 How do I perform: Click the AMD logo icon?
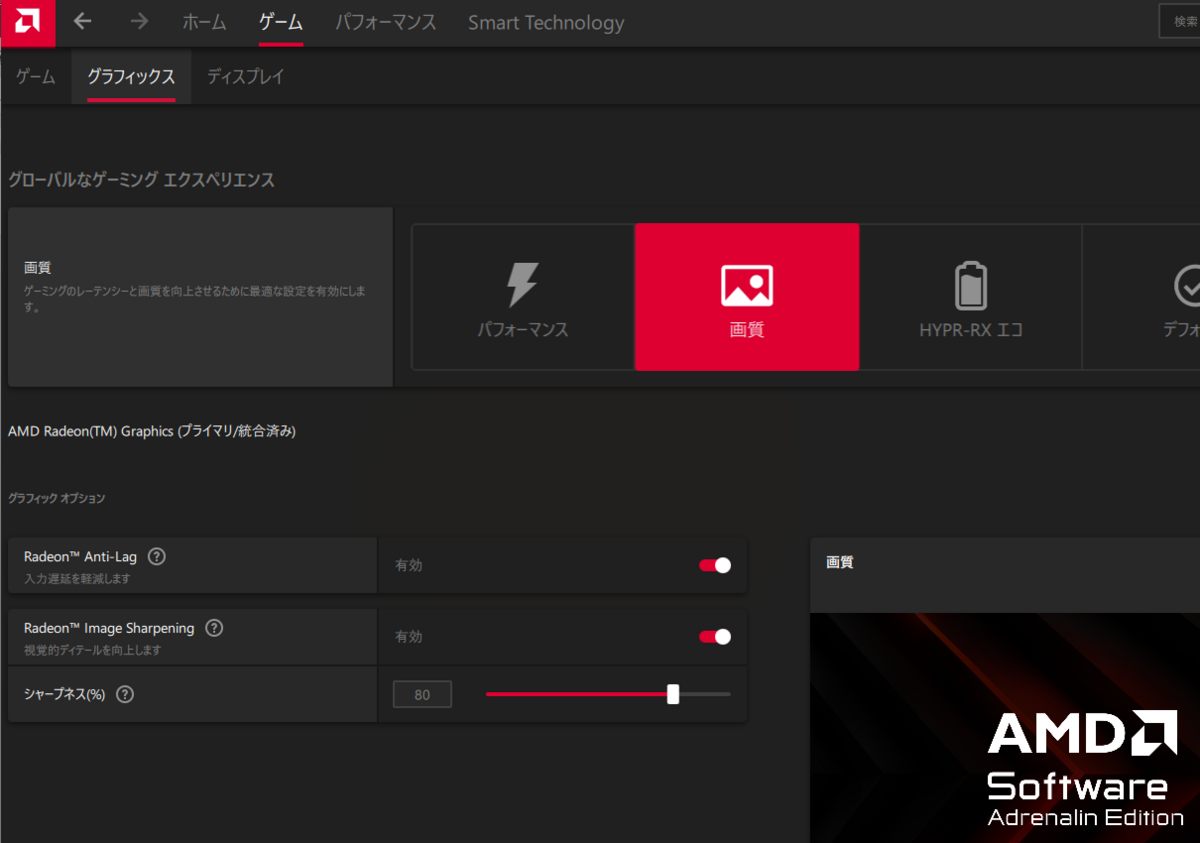point(28,23)
